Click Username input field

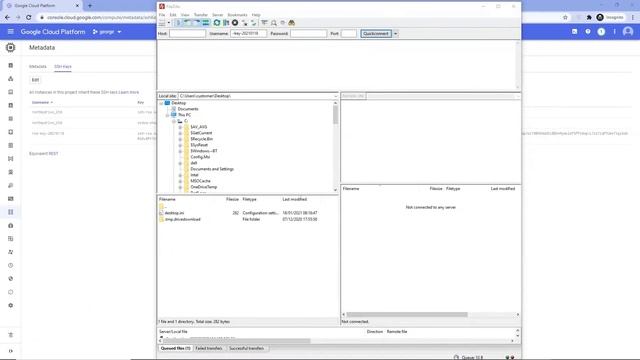coord(248,33)
